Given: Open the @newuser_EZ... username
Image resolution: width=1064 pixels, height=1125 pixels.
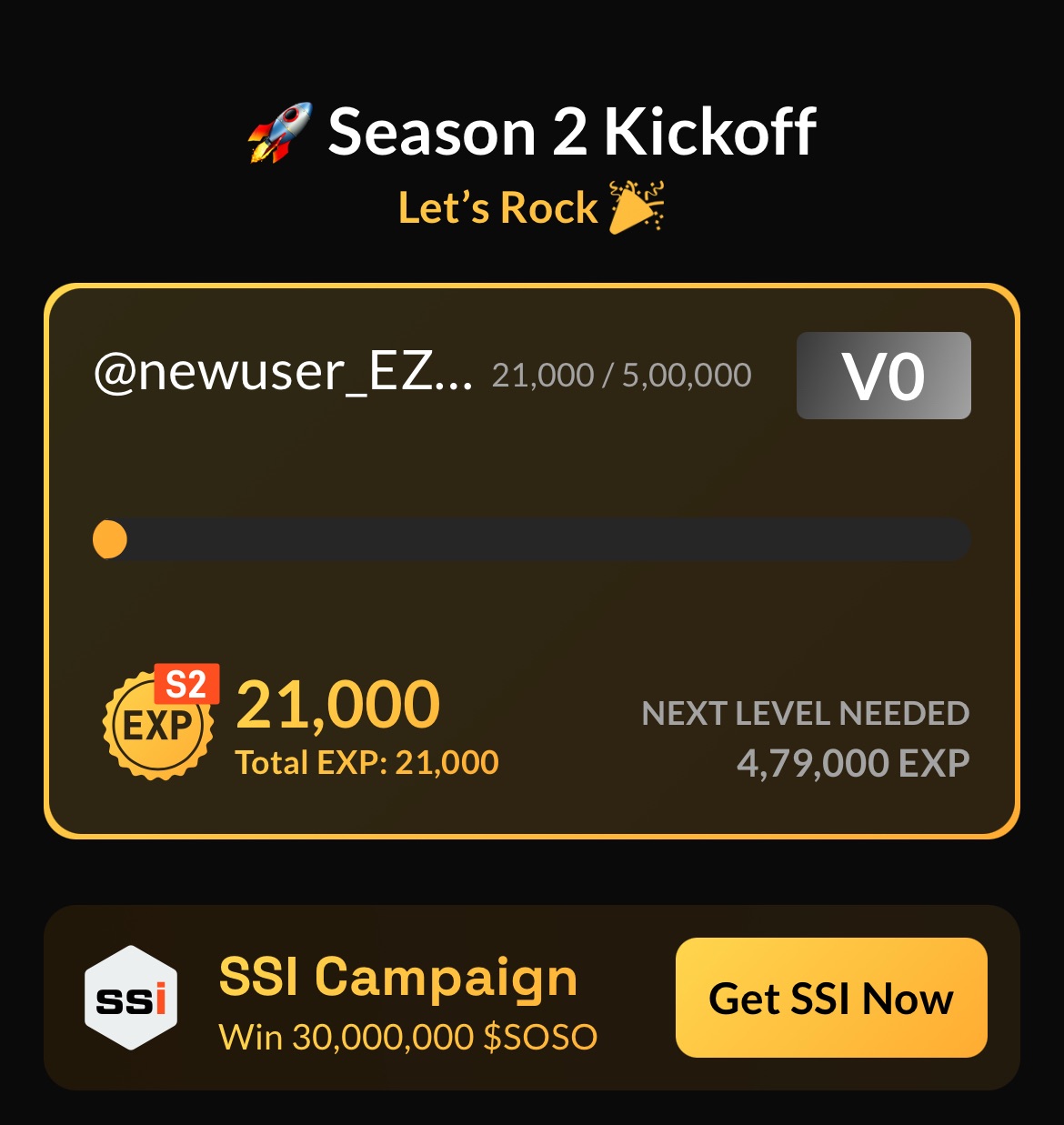Looking at the screenshot, I should [284, 373].
